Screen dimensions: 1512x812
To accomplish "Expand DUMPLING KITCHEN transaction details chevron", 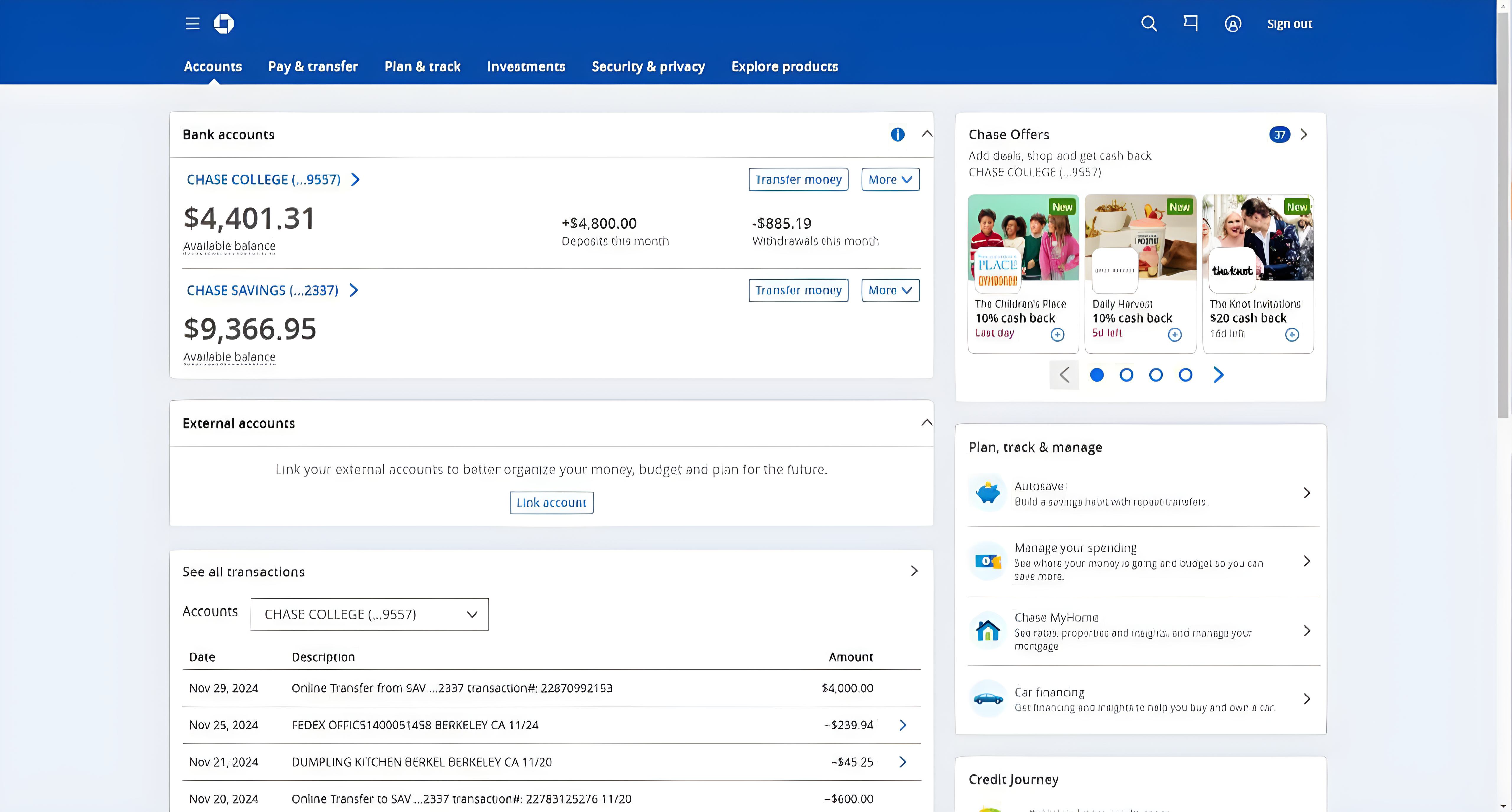I will pyautogui.click(x=903, y=762).
